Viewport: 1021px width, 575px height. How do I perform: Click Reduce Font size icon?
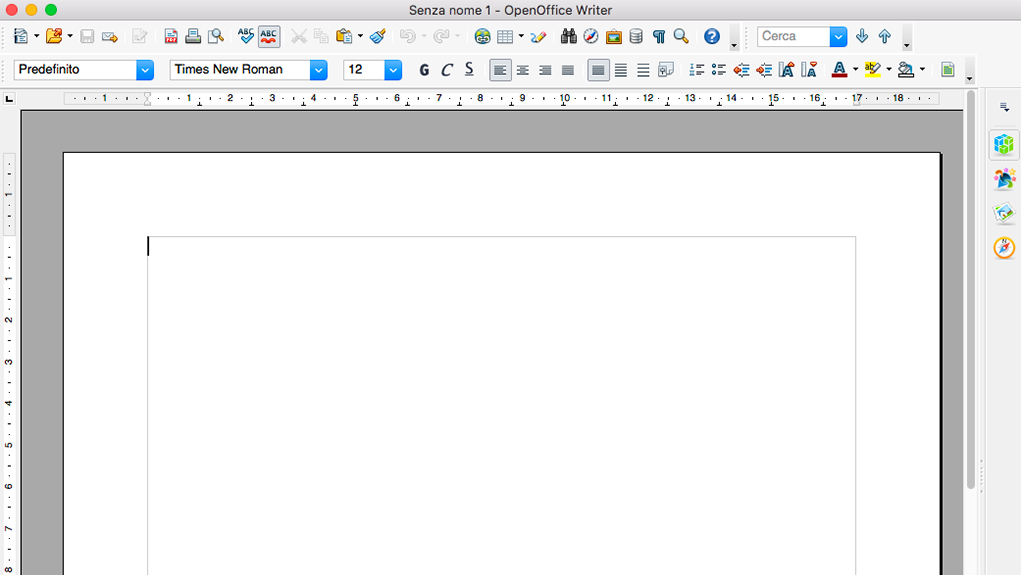tap(809, 70)
